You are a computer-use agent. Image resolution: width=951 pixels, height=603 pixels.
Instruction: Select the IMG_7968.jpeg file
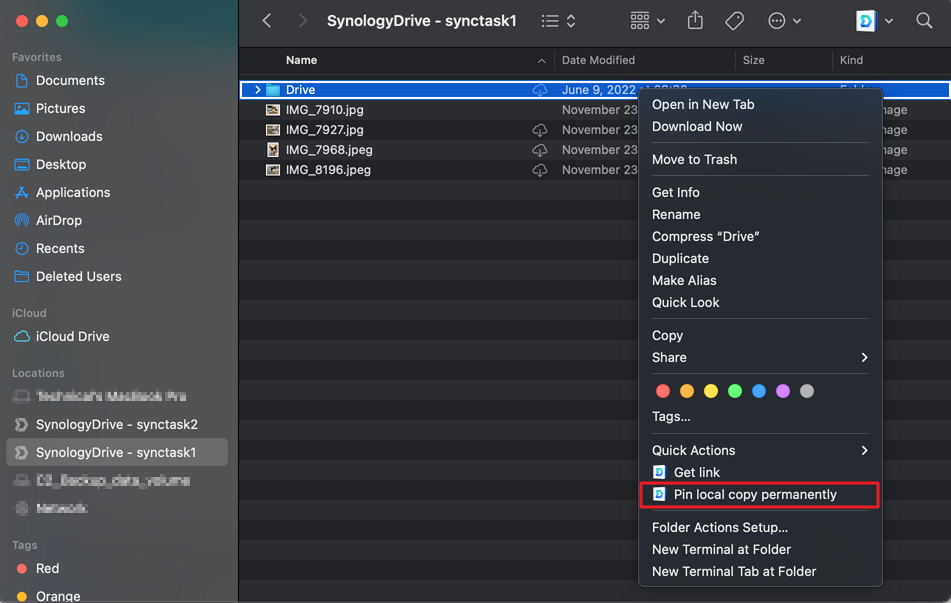coord(329,150)
